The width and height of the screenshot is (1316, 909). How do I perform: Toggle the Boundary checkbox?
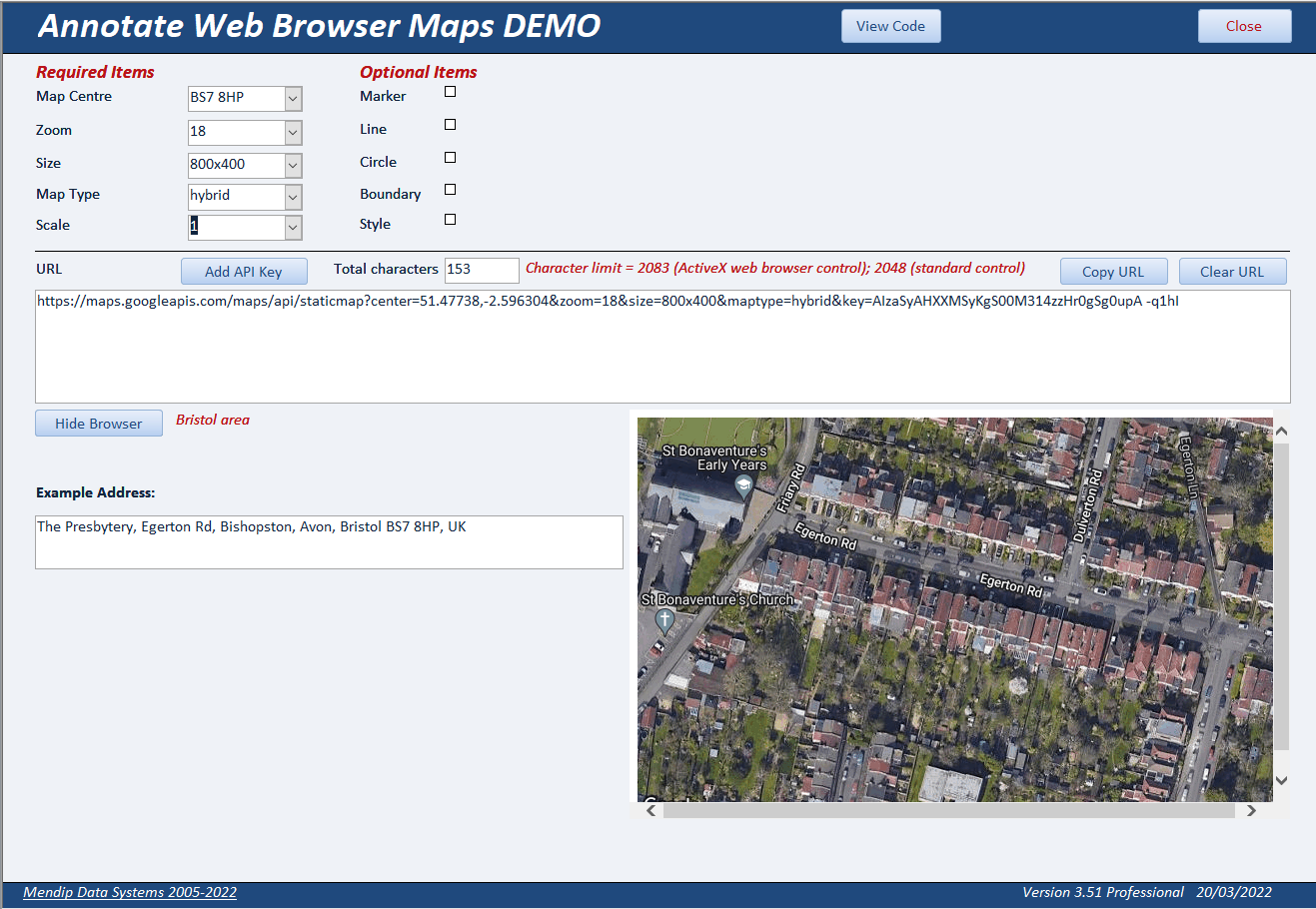pos(450,190)
